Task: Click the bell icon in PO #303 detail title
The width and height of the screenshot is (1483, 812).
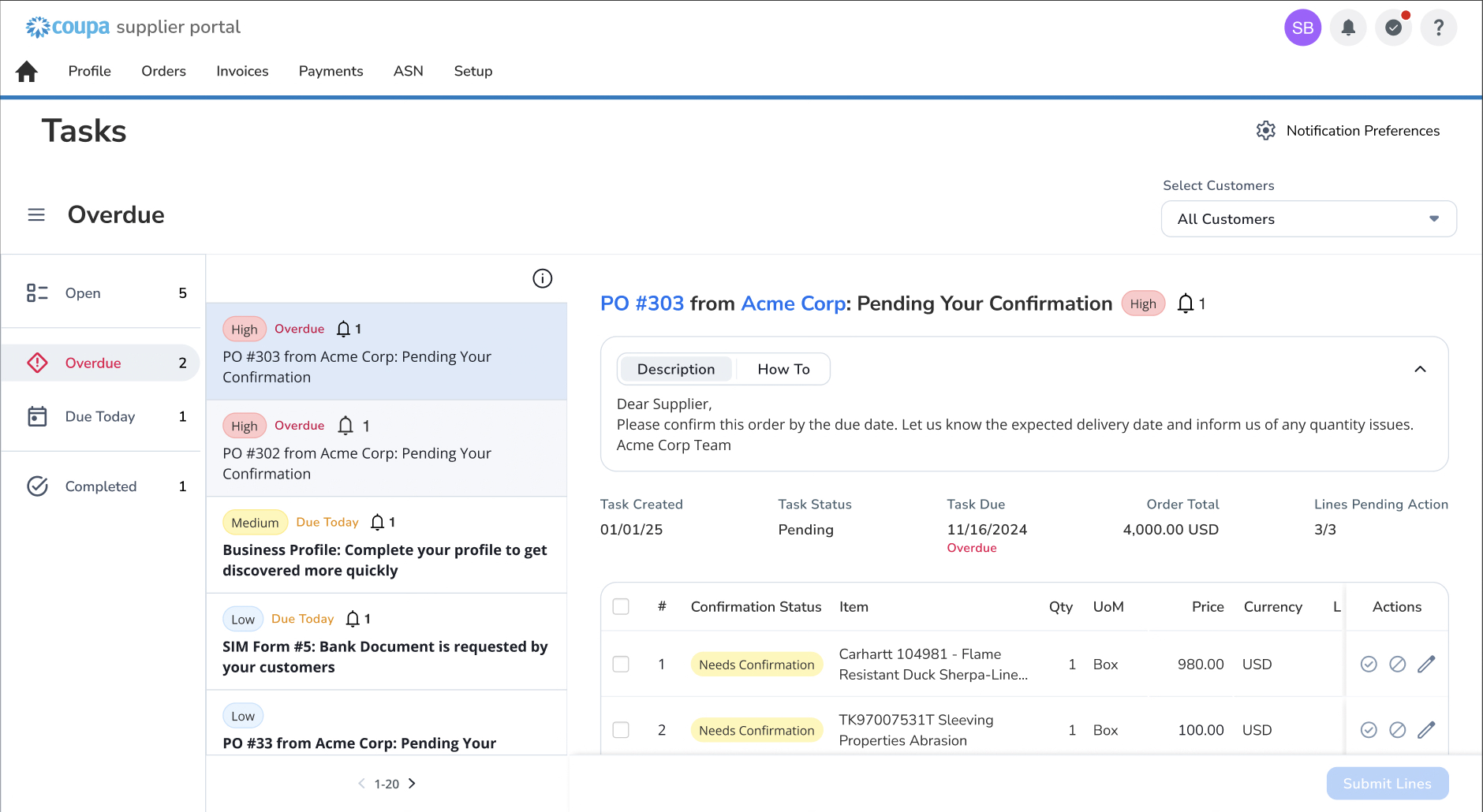Action: point(1185,304)
